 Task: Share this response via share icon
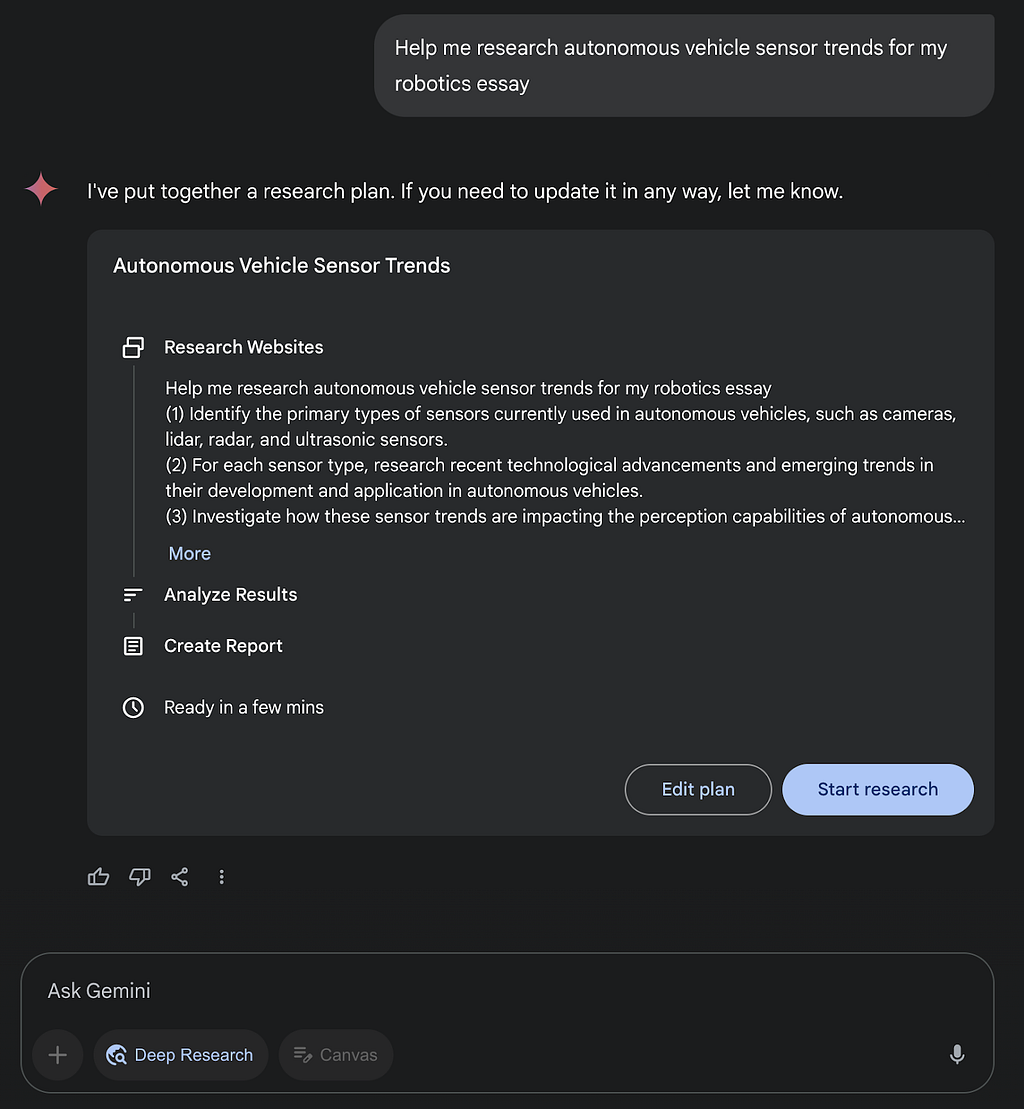[x=180, y=877]
